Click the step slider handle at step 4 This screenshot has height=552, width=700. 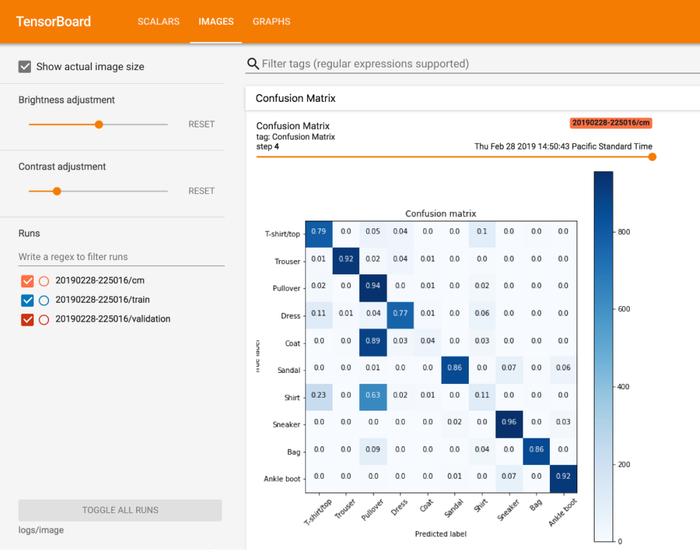click(x=652, y=157)
